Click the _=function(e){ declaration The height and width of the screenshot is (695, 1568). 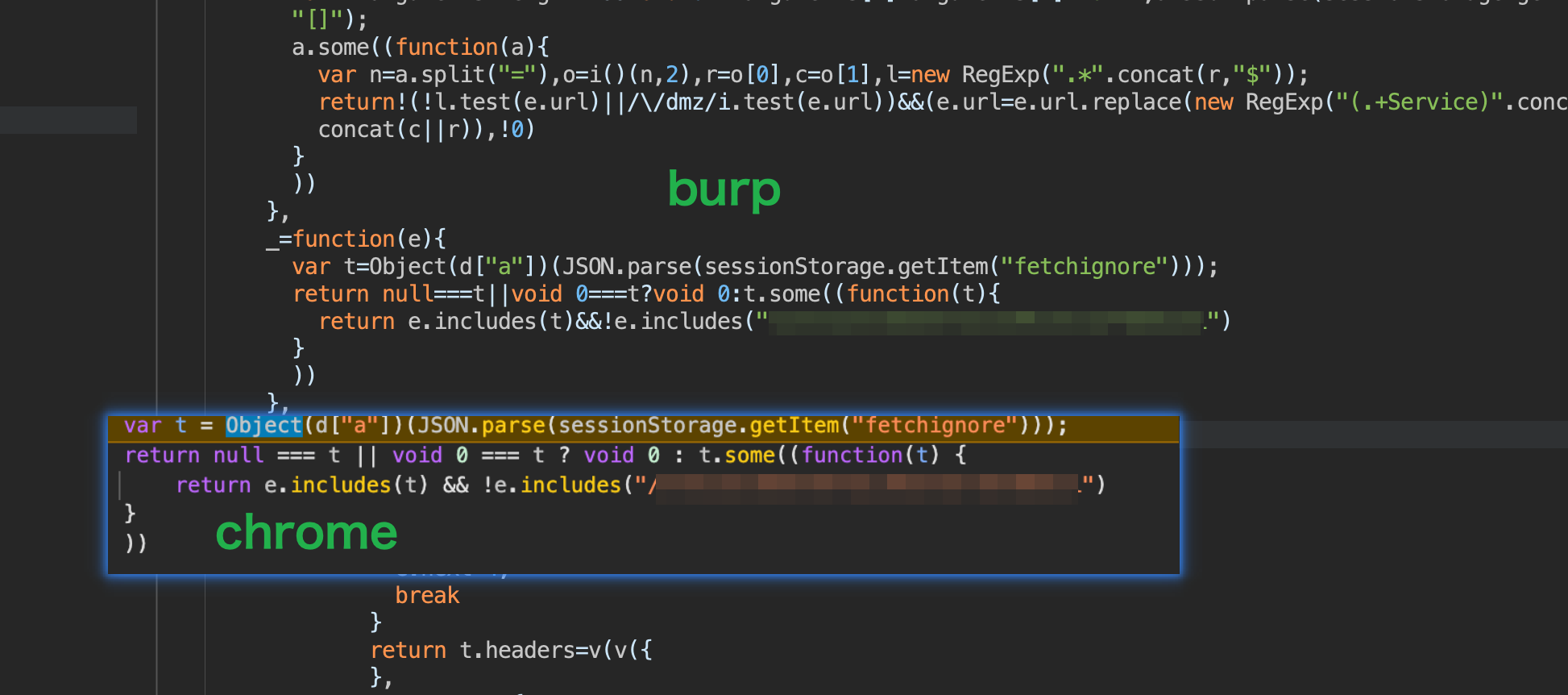356,239
